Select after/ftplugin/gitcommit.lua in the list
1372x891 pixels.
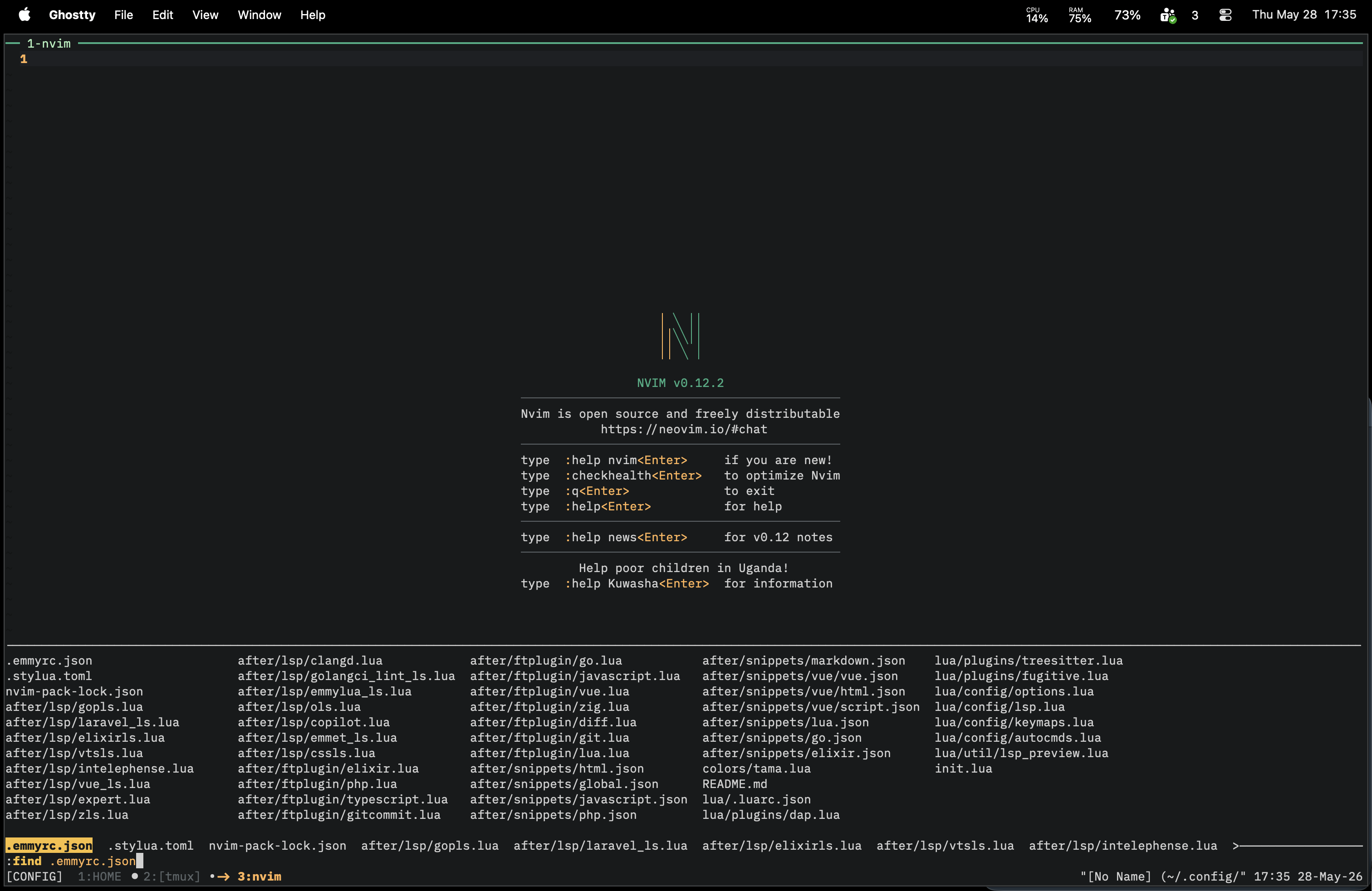[339, 815]
